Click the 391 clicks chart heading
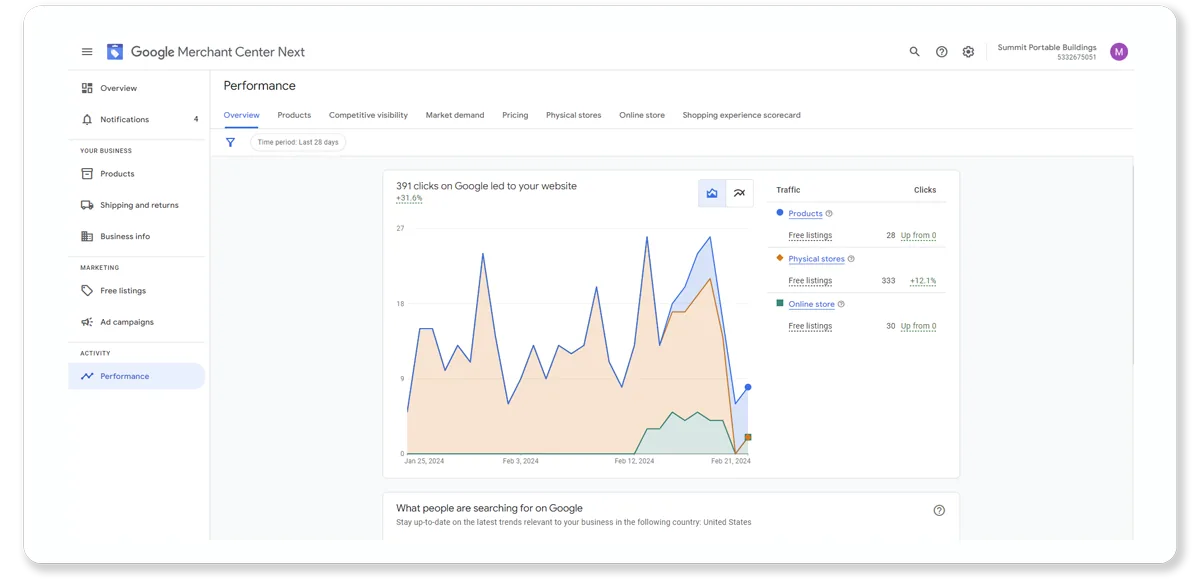Viewport: 1200px width, 580px height. click(x=486, y=186)
